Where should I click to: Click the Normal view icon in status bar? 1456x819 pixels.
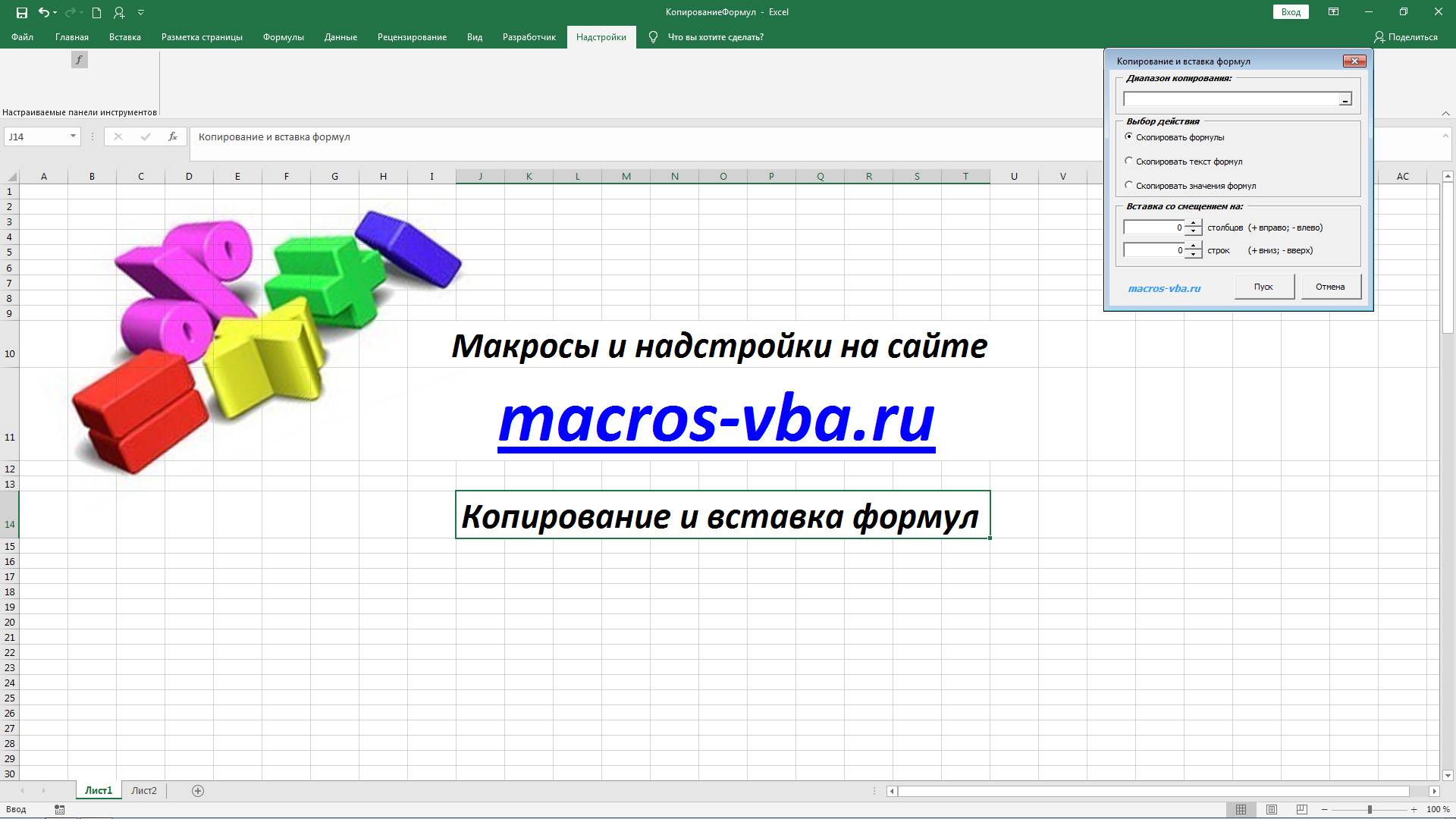click(x=1241, y=808)
